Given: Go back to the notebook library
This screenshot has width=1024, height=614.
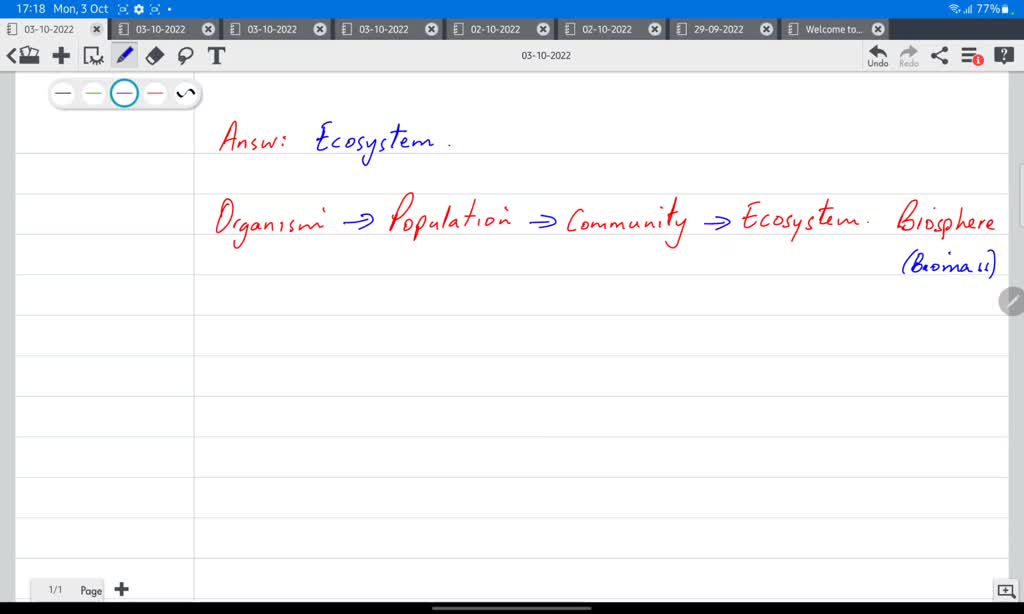Looking at the screenshot, I should coord(23,56).
